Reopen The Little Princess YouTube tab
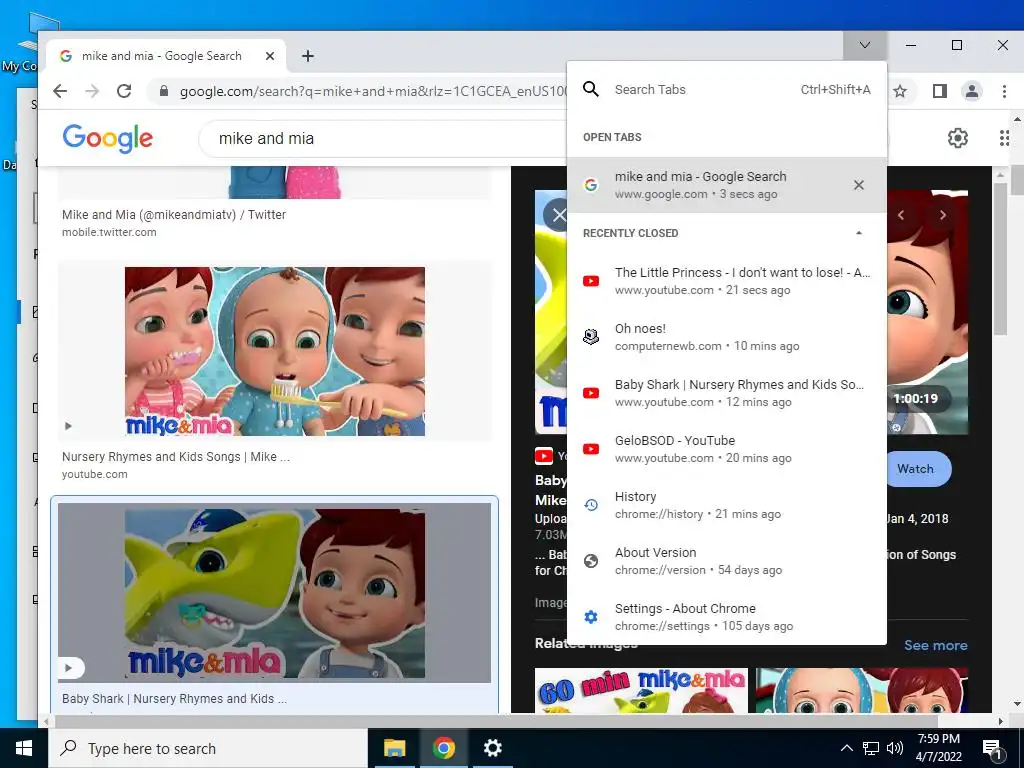The width and height of the screenshot is (1024, 768). pos(726,281)
